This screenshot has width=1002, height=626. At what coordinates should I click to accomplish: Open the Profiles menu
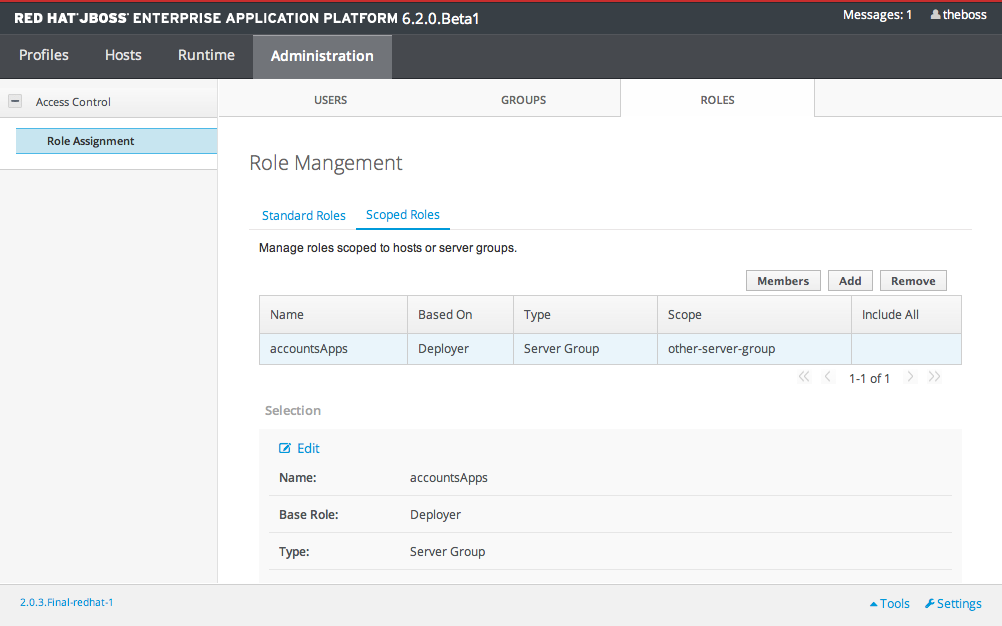click(44, 55)
